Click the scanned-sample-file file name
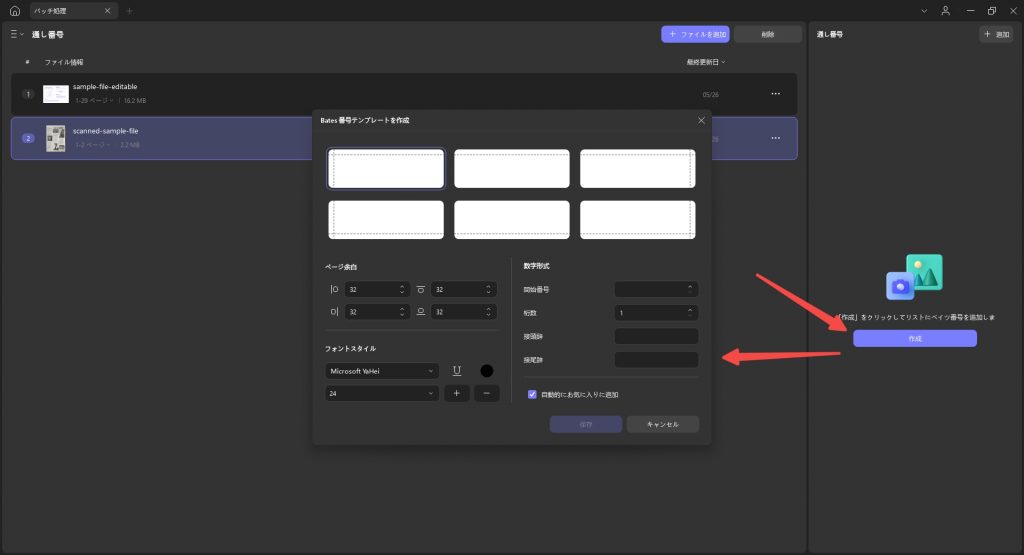This screenshot has width=1024, height=555. tap(106, 131)
